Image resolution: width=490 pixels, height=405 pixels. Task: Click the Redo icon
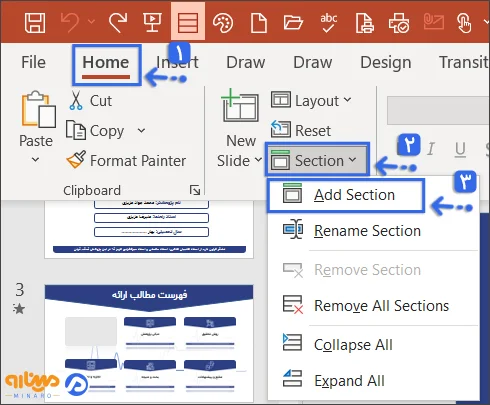[118, 23]
